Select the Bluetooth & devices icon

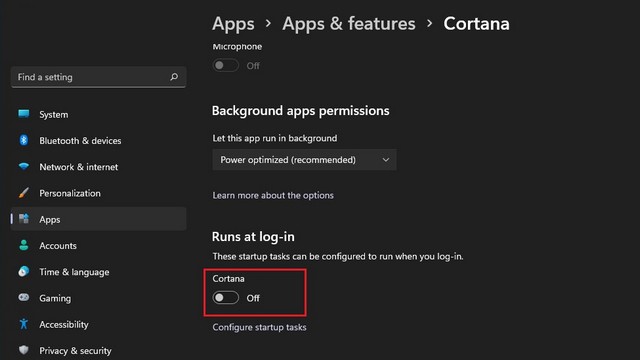[24, 140]
